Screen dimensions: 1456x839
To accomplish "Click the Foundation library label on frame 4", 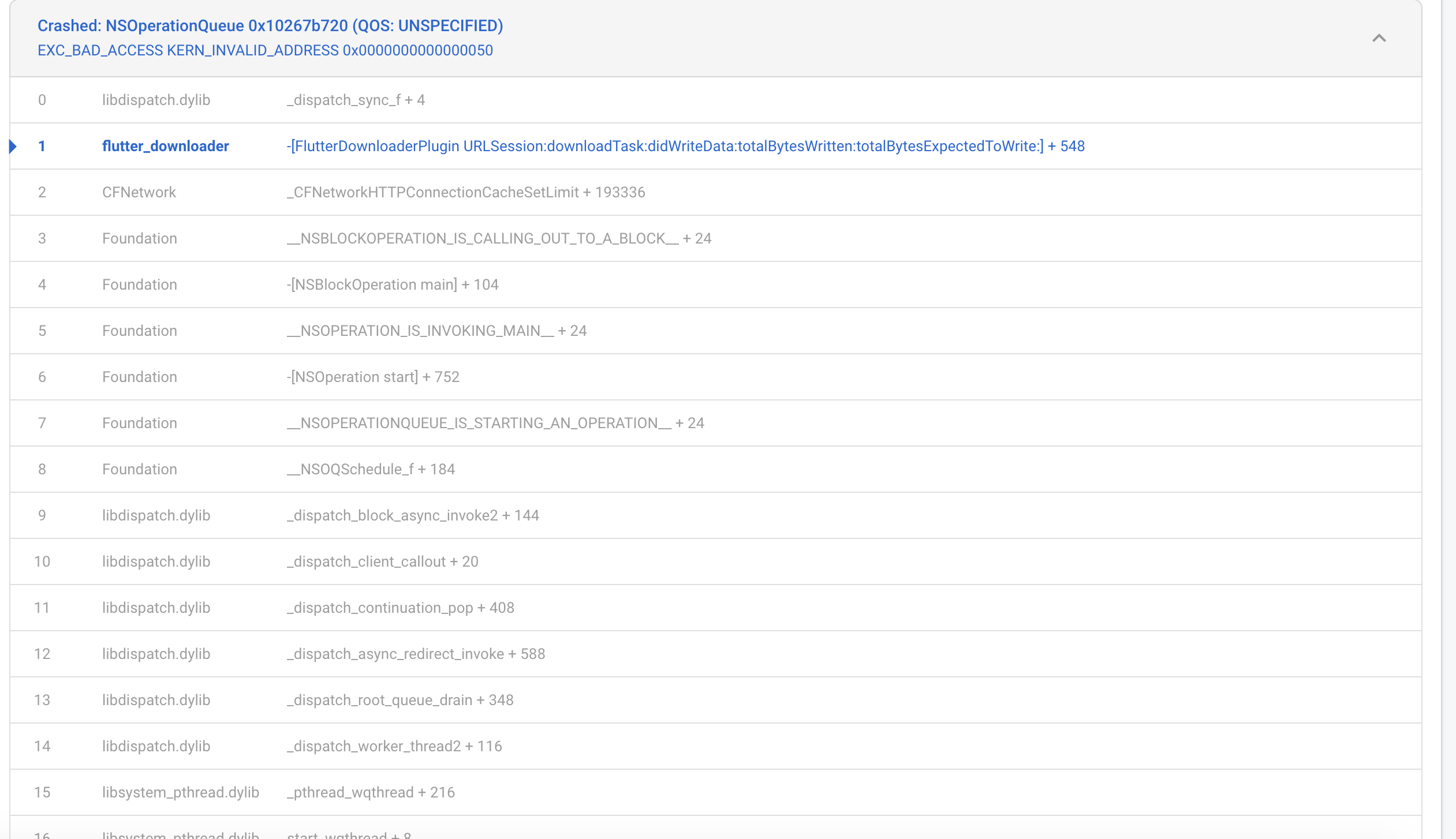I will [x=139, y=284].
